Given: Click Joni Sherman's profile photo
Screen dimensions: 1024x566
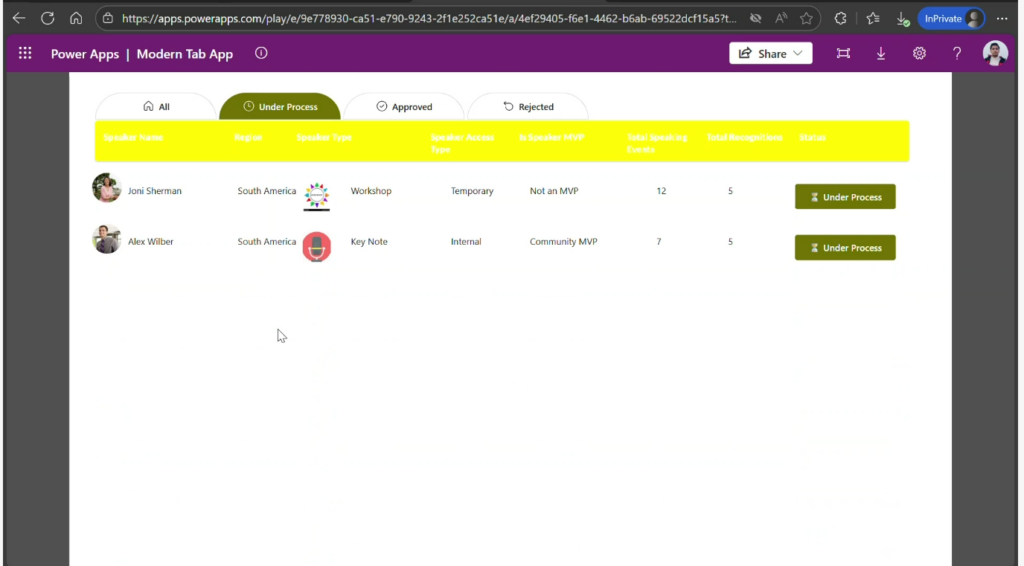Looking at the screenshot, I should point(107,188).
